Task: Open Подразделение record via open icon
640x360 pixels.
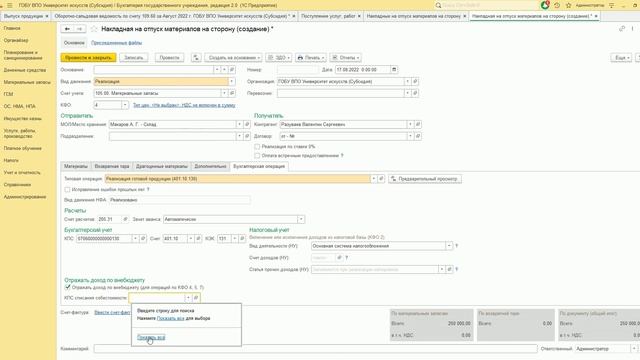Action: click(247, 136)
